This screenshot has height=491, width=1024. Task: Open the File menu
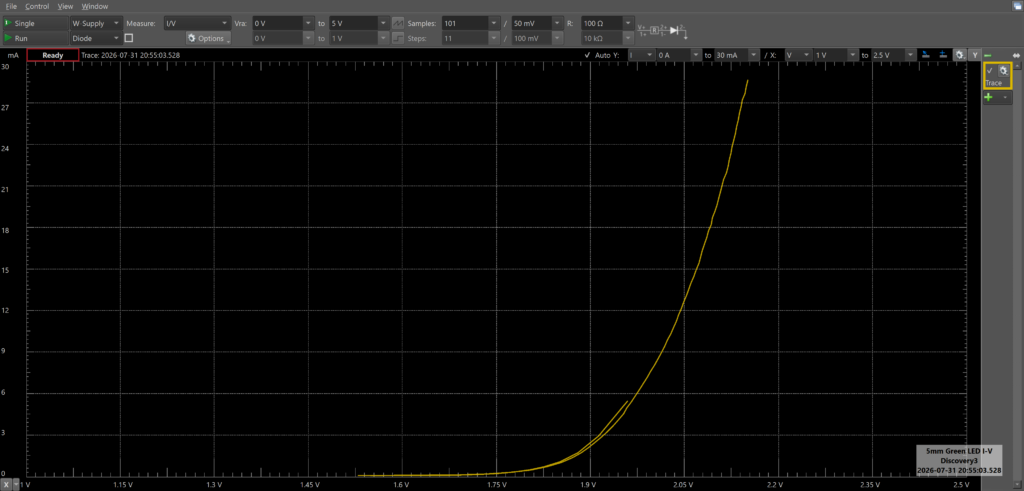coord(11,6)
